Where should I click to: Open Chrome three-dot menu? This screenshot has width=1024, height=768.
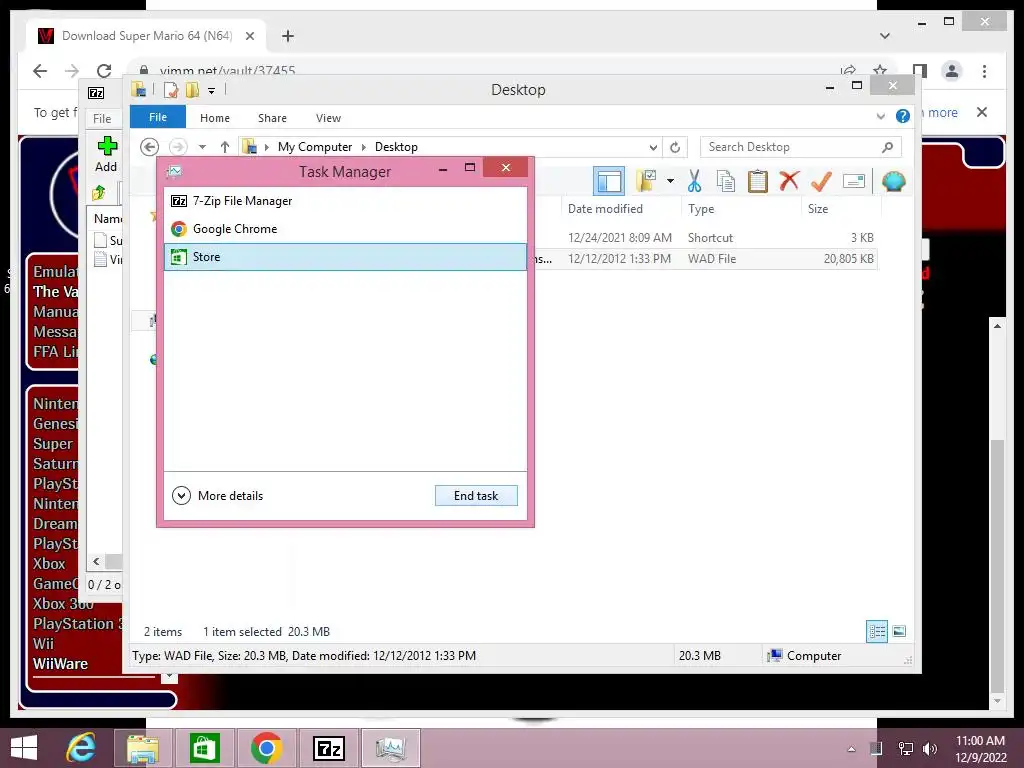[984, 71]
